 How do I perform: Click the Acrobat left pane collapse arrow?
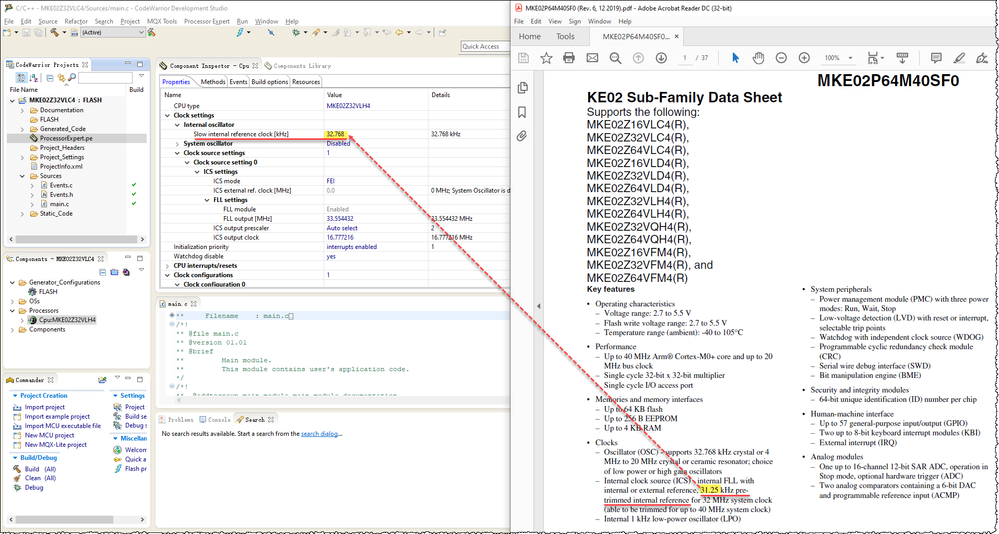click(538, 306)
